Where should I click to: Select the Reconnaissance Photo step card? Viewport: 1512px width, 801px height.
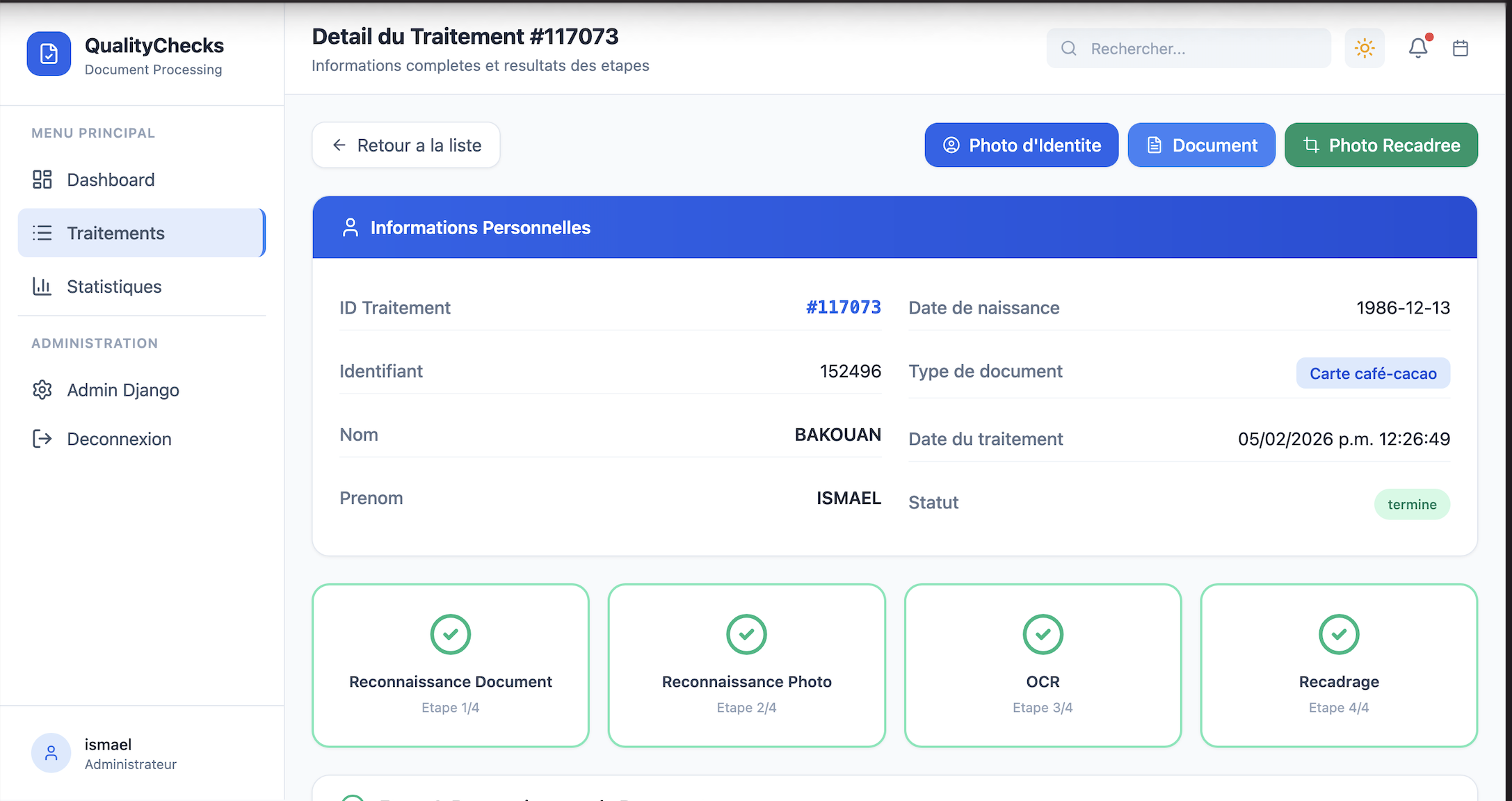coord(746,665)
